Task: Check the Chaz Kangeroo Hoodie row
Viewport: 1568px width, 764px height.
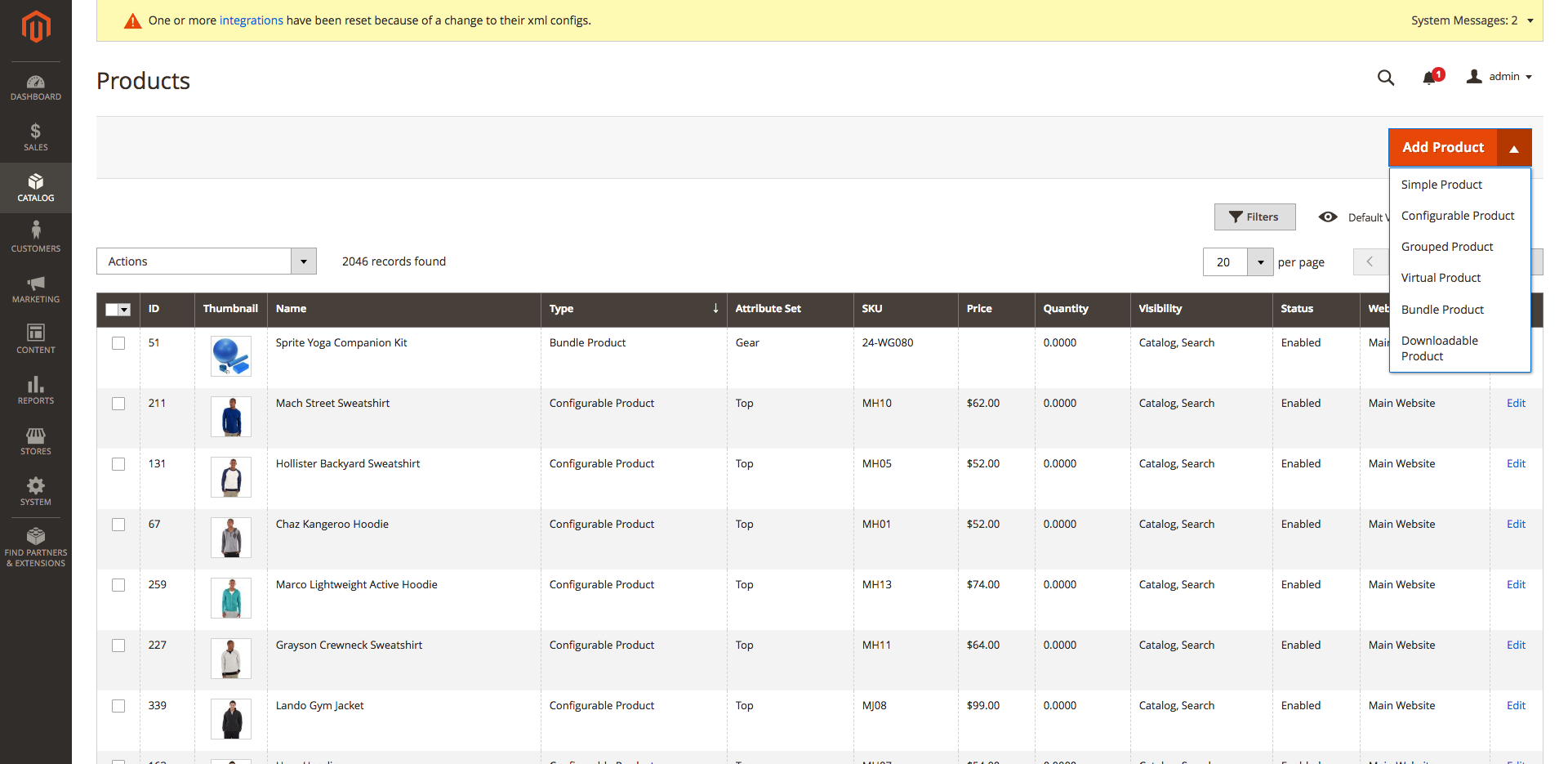Action: coord(118,525)
